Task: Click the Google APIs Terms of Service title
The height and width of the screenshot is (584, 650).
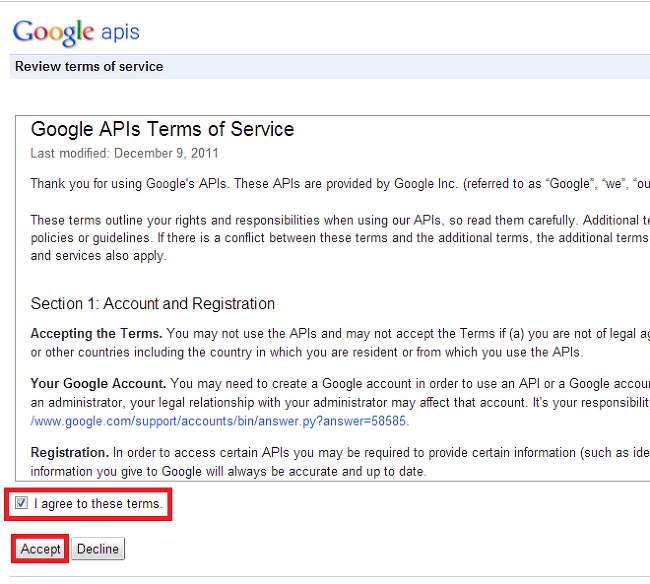Action: [x=162, y=129]
